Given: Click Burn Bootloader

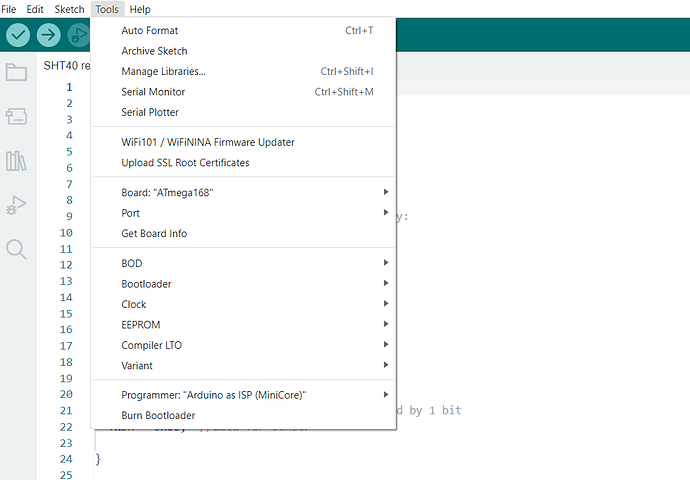Looking at the screenshot, I should tap(243, 415).
